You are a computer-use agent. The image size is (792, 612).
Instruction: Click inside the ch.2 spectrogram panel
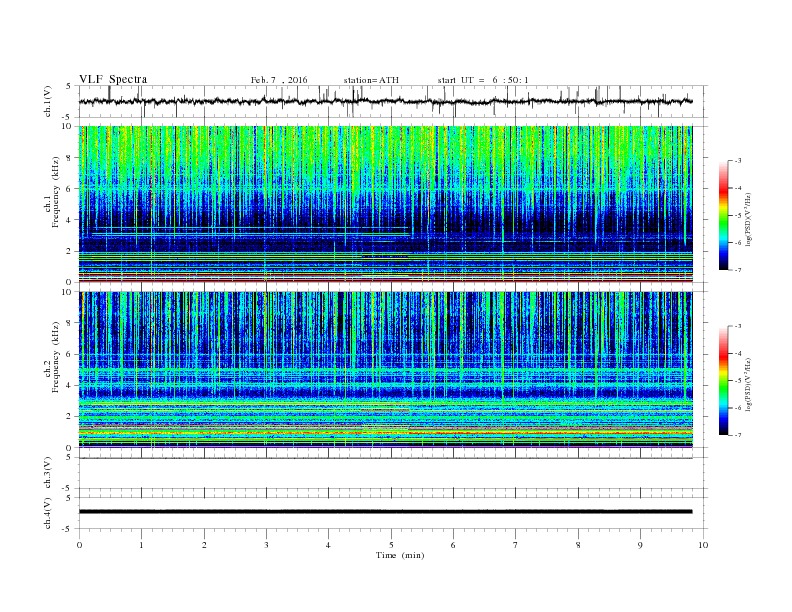click(385, 369)
